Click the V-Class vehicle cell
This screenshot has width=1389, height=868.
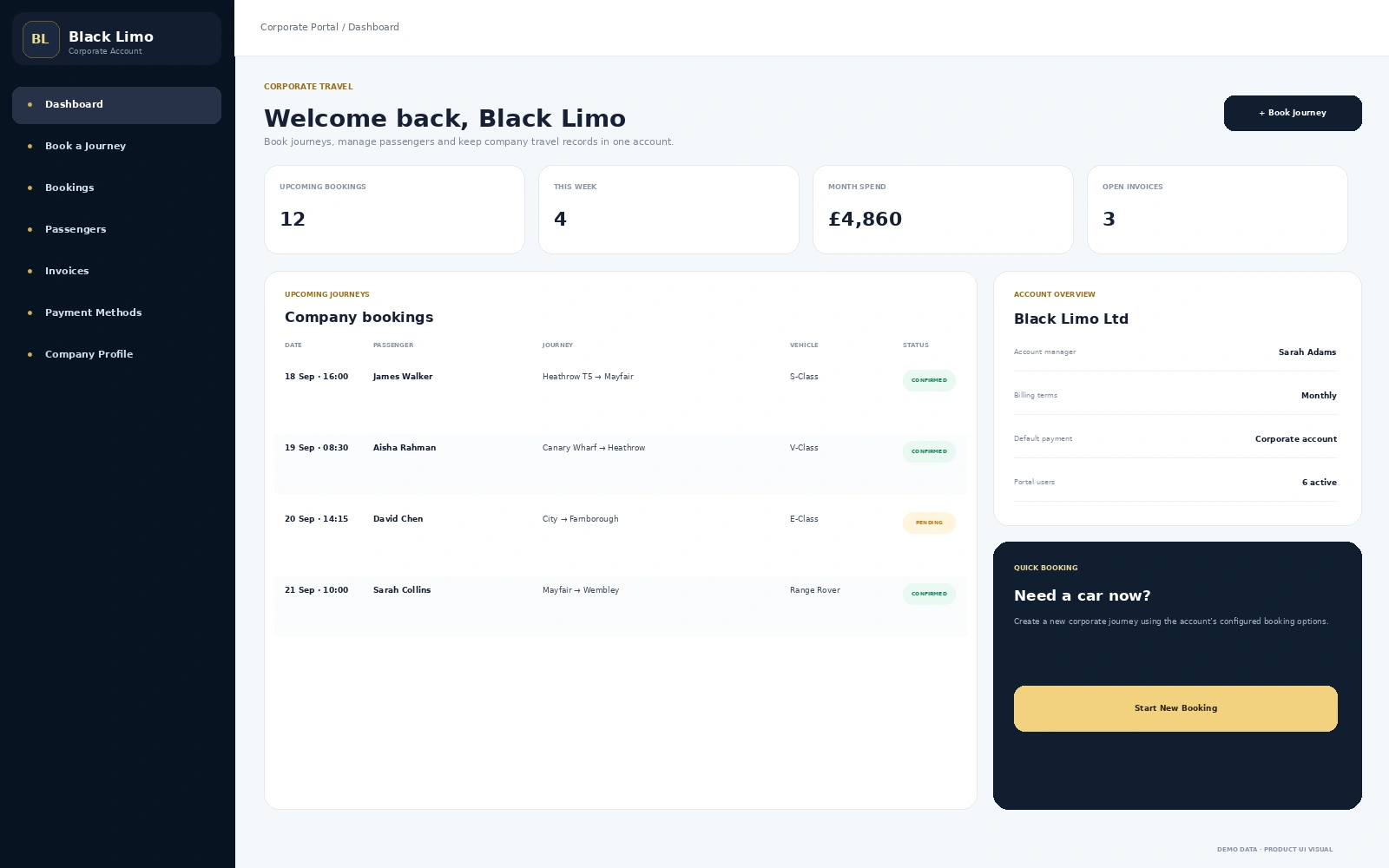804,448
